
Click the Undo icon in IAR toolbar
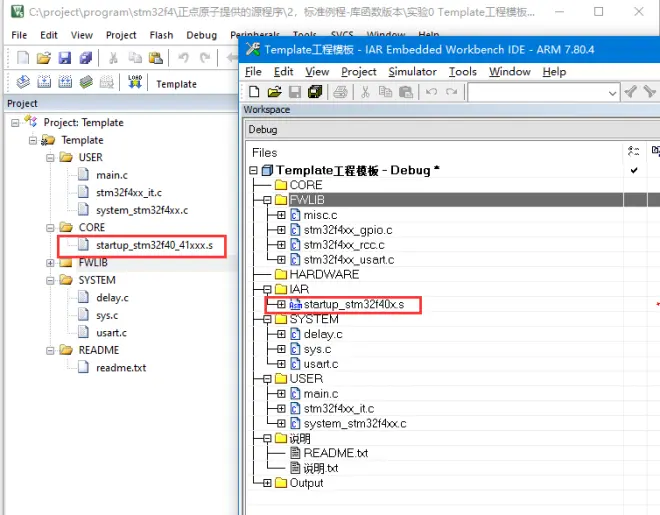coord(431,92)
